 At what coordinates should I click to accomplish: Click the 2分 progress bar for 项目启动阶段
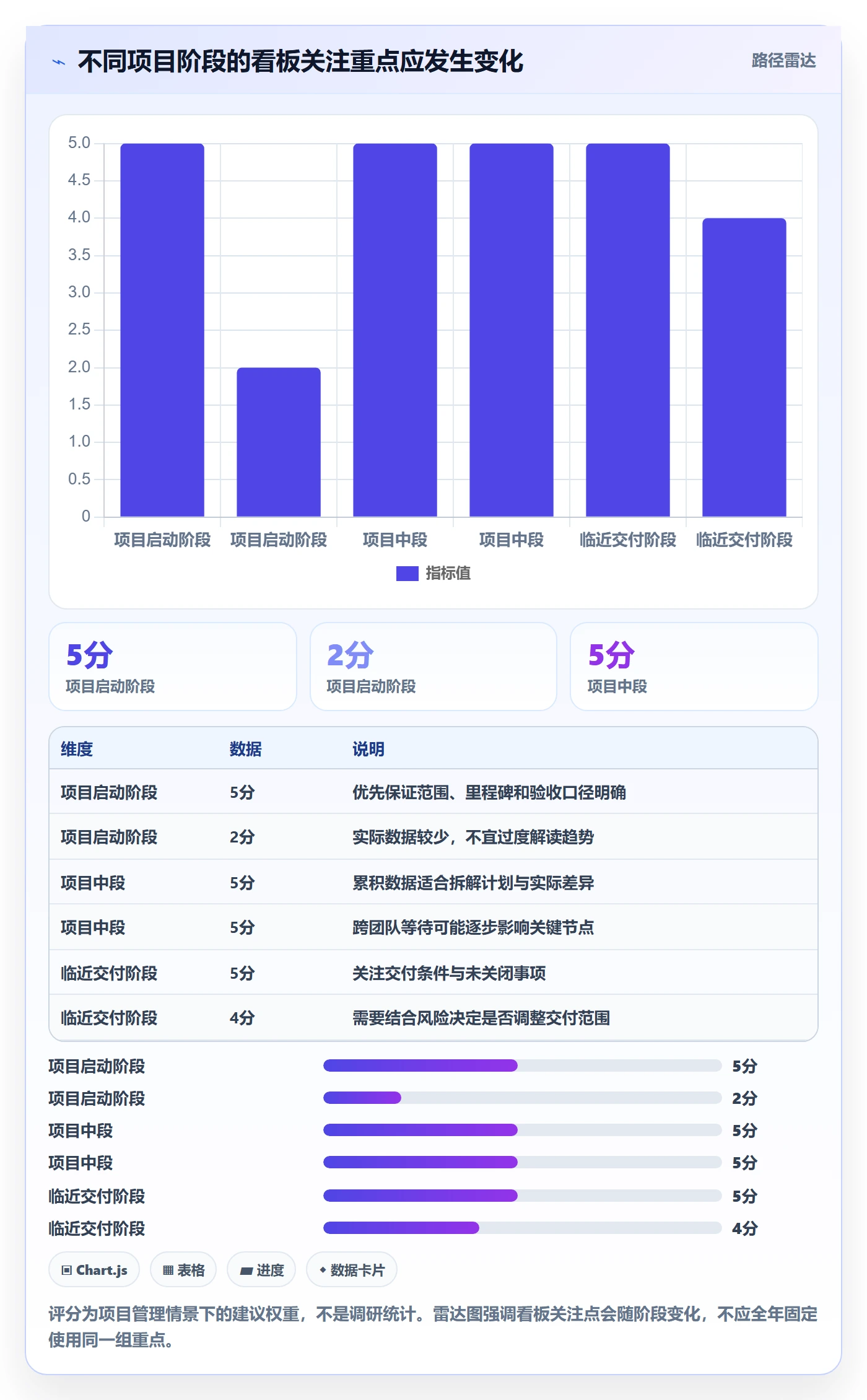click(523, 1098)
